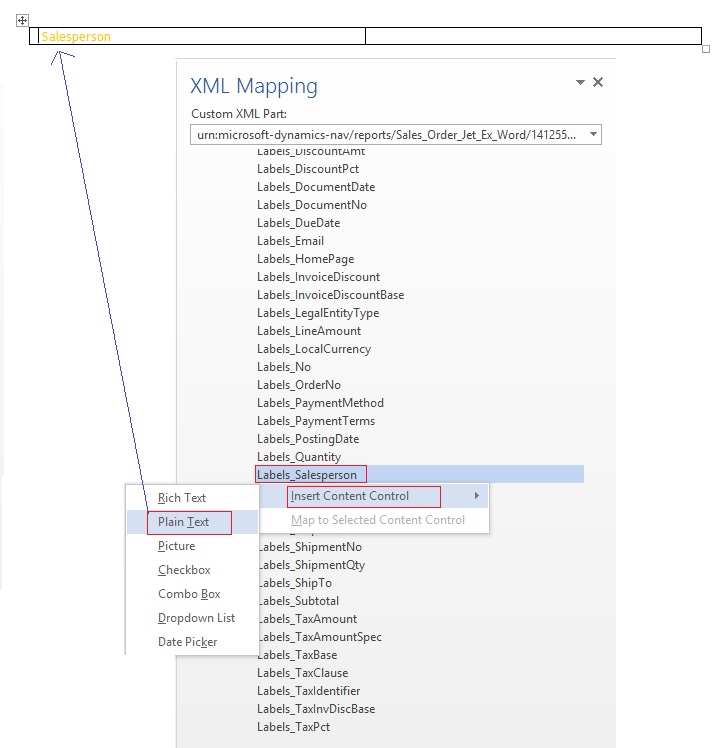Insert a Checkbox content control
The width and height of the screenshot is (715, 748).
[x=185, y=570]
